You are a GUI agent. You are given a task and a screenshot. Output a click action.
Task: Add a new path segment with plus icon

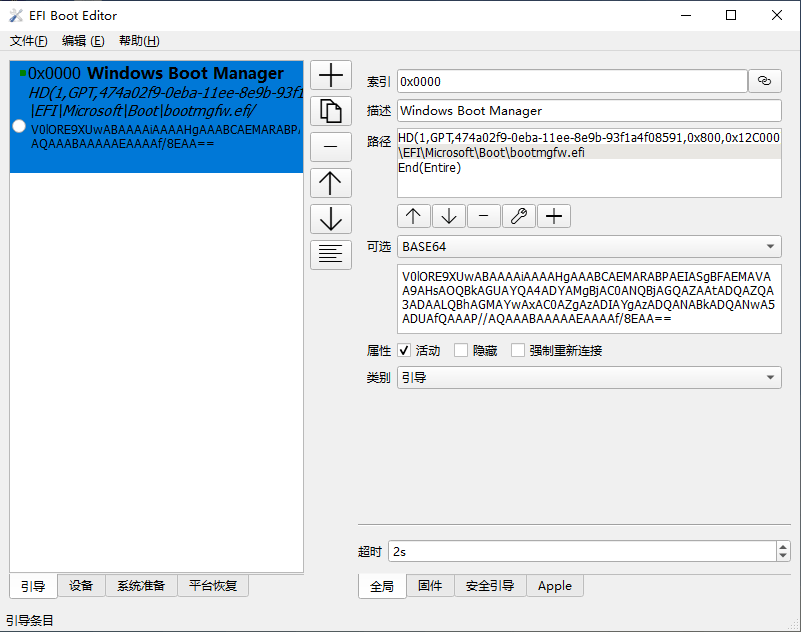pyautogui.click(x=553, y=215)
